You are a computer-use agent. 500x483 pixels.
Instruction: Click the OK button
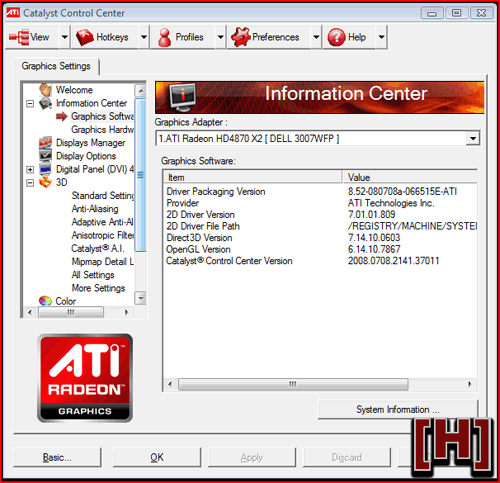pos(157,457)
